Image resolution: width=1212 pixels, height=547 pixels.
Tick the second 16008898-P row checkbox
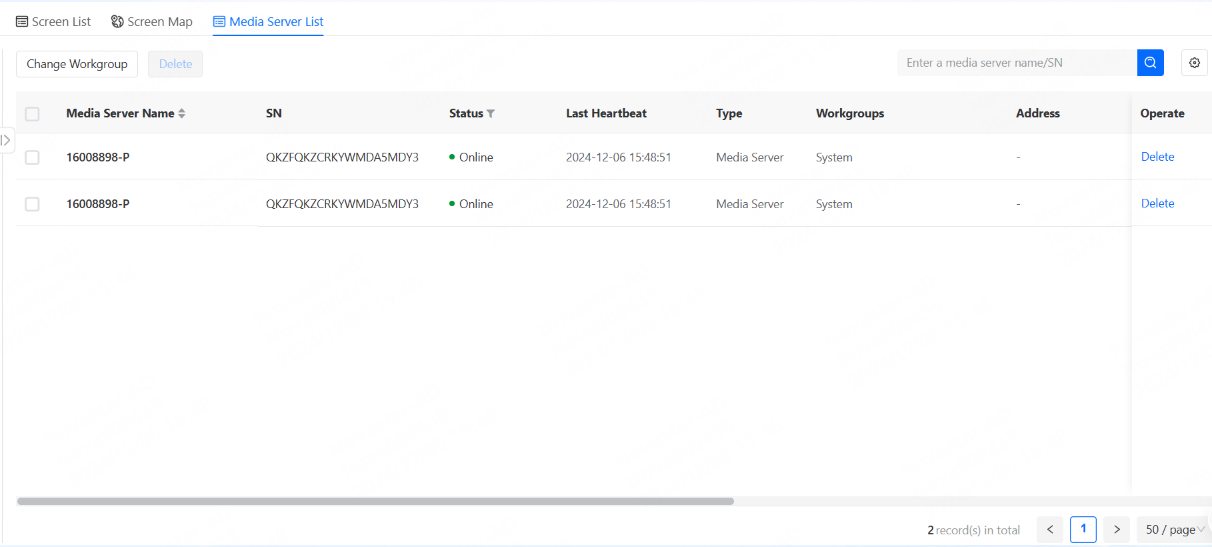click(x=32, y=204)
